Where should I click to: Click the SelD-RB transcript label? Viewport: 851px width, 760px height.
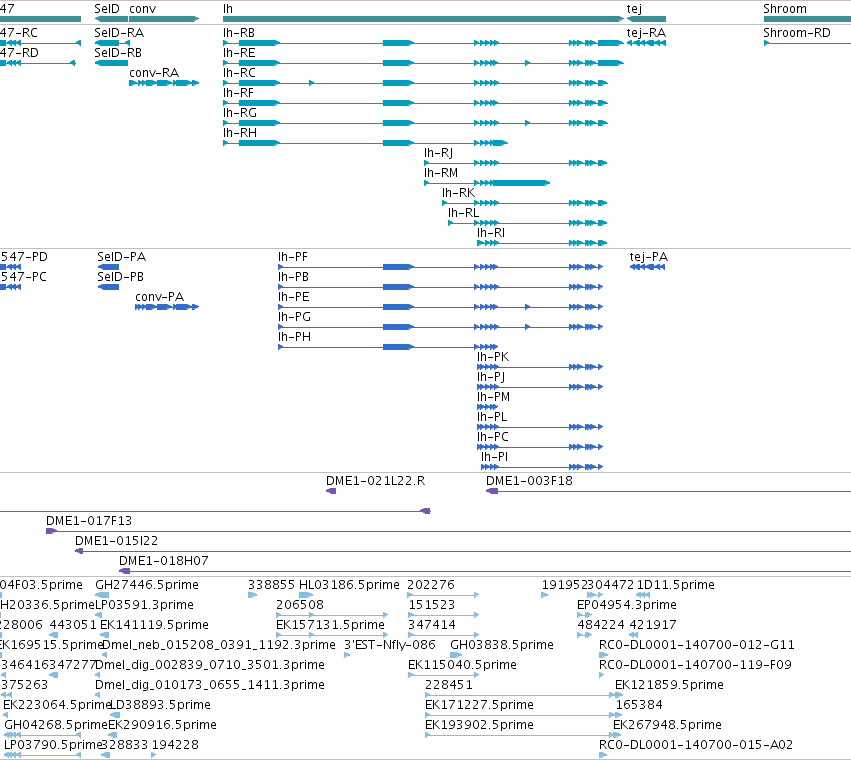tap(118, 53)
